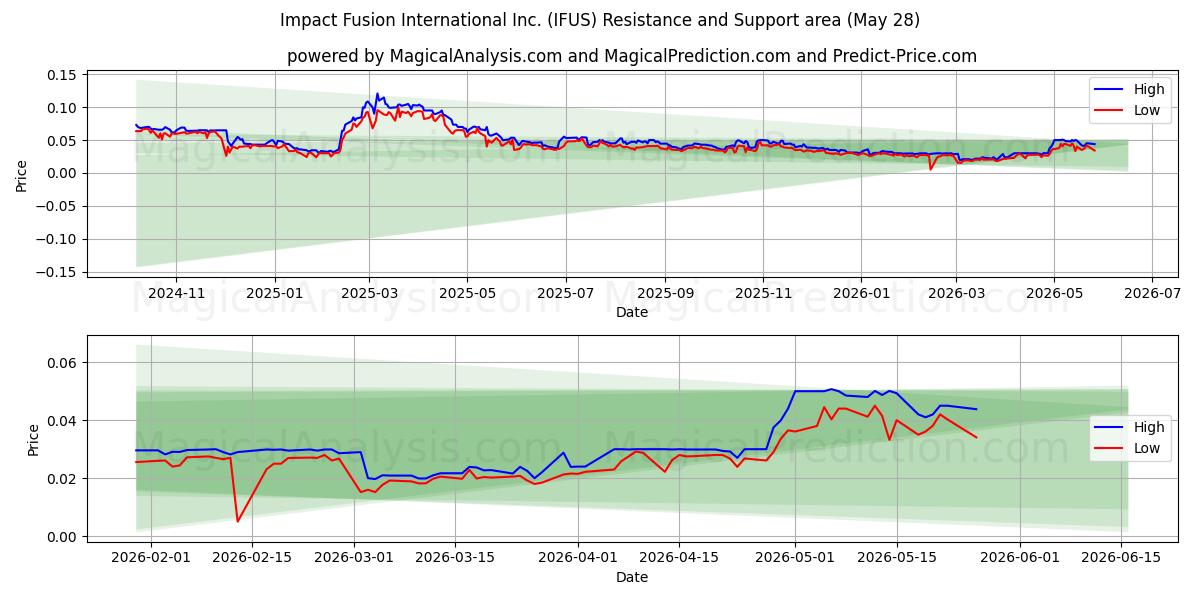Click the 0.10 value on upper y-axis
The width and height of the screenshot is (1200, 600).
click(63, 108)
